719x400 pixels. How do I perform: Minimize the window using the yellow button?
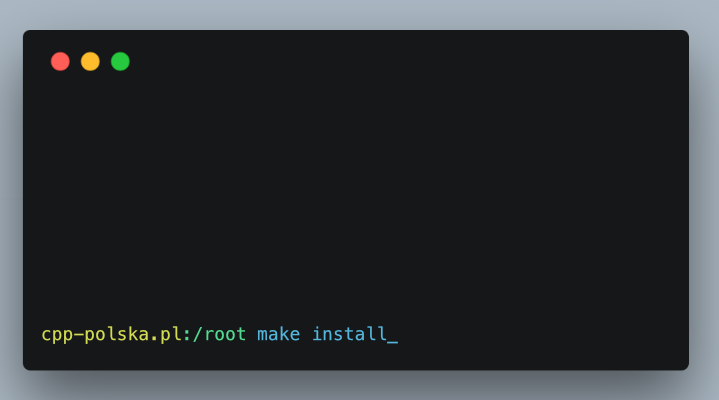pyautogui.click(x=90, y=61)
